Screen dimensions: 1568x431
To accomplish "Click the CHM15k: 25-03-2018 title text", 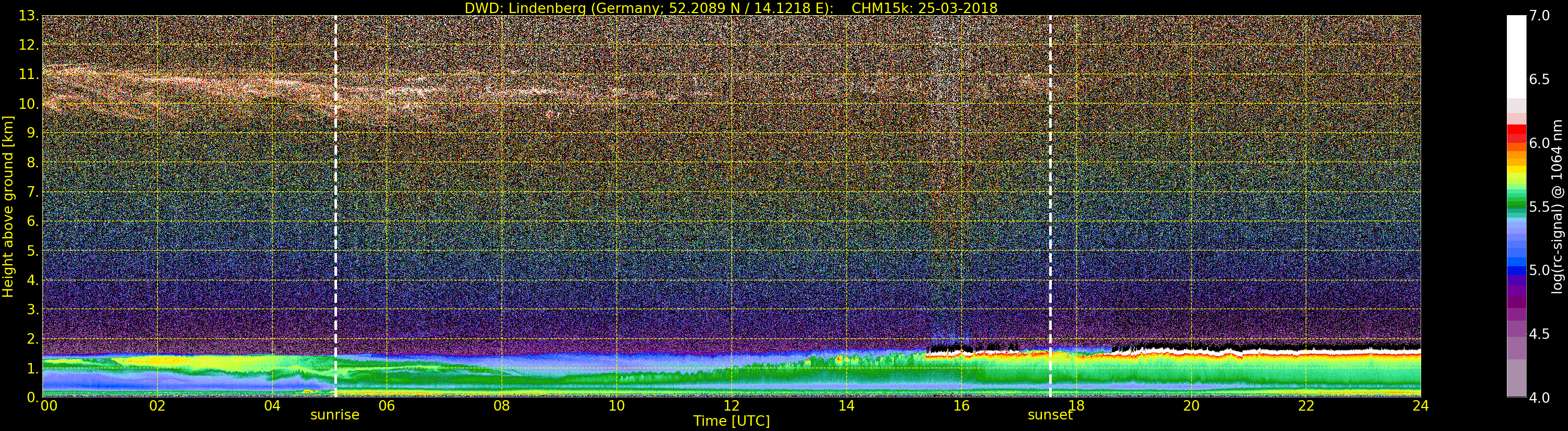I will point(925,8).
